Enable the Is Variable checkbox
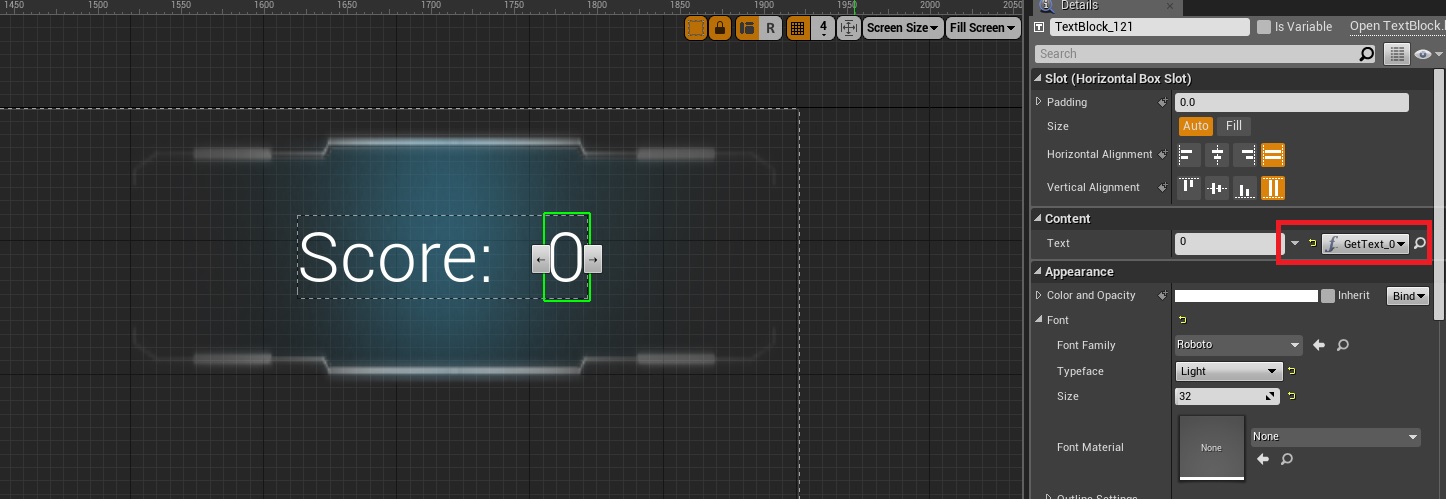The width and height of the screenshot is (1446, 499). [x=1264, y=27]
